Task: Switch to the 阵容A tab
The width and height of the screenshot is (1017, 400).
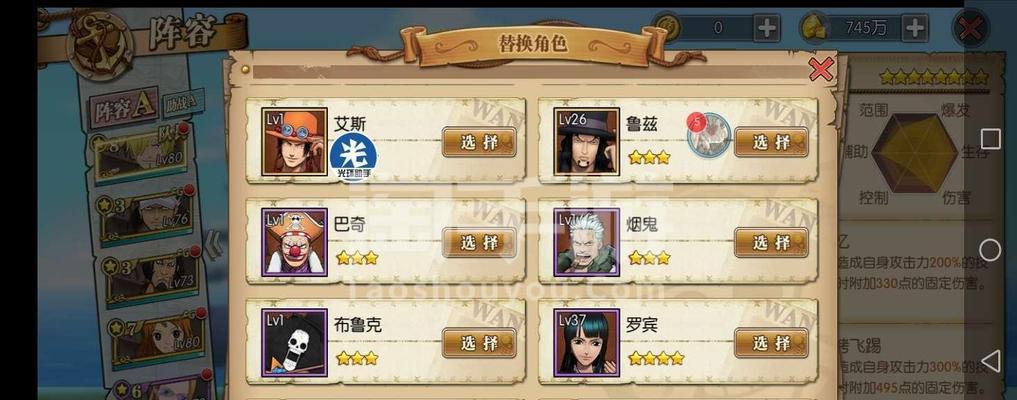Action: [123, 108]
